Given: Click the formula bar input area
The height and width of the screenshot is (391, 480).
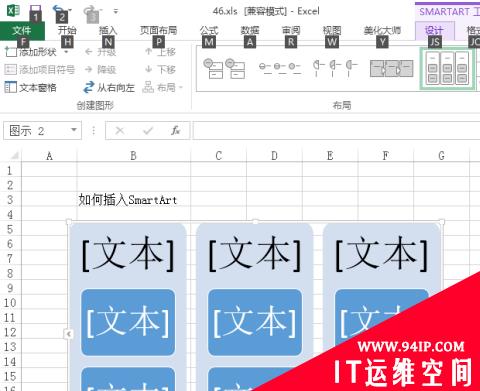Looking at the screenshot, I should click(x=337, y=131).
